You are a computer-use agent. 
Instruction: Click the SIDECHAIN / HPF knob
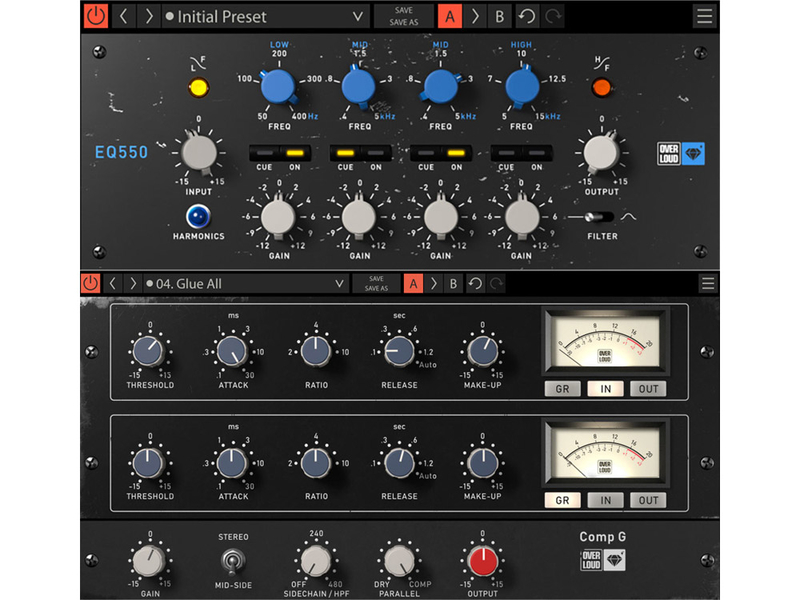315,561
